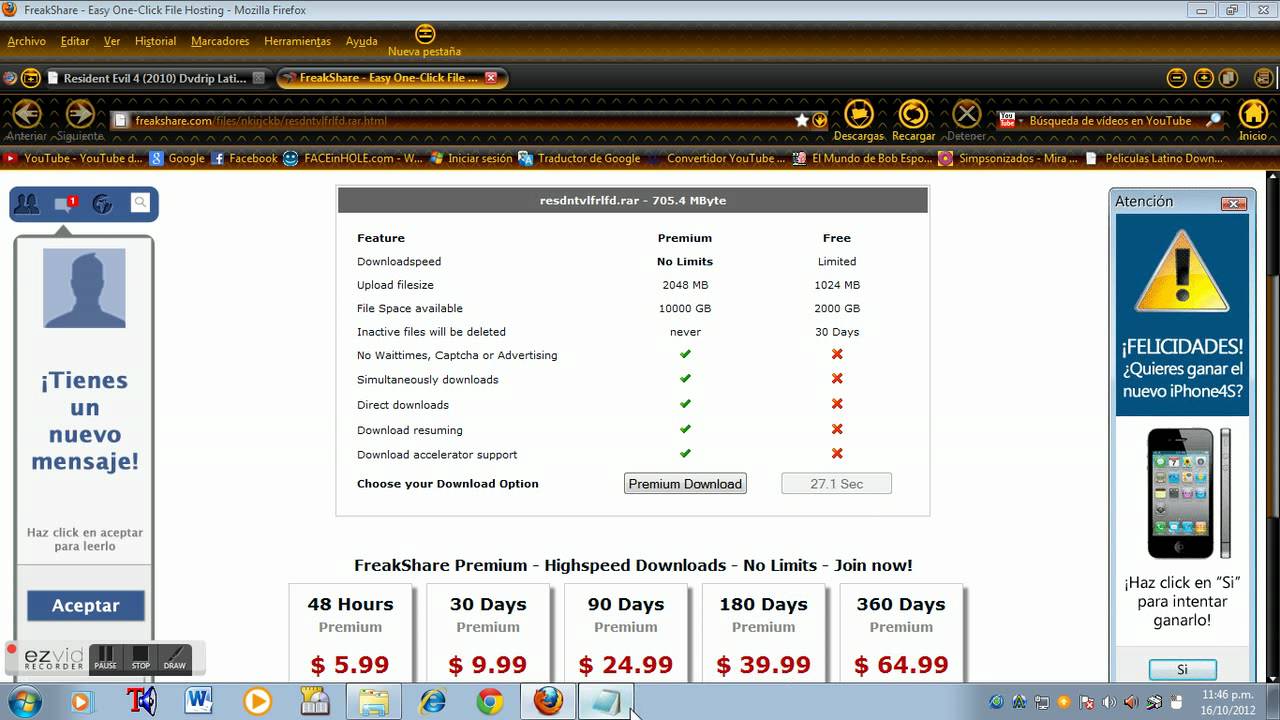Open the Peliculas Latino Down bookmark
Image resolution: width=1280 pixels, height=720 pixels.
[1153, 158]
